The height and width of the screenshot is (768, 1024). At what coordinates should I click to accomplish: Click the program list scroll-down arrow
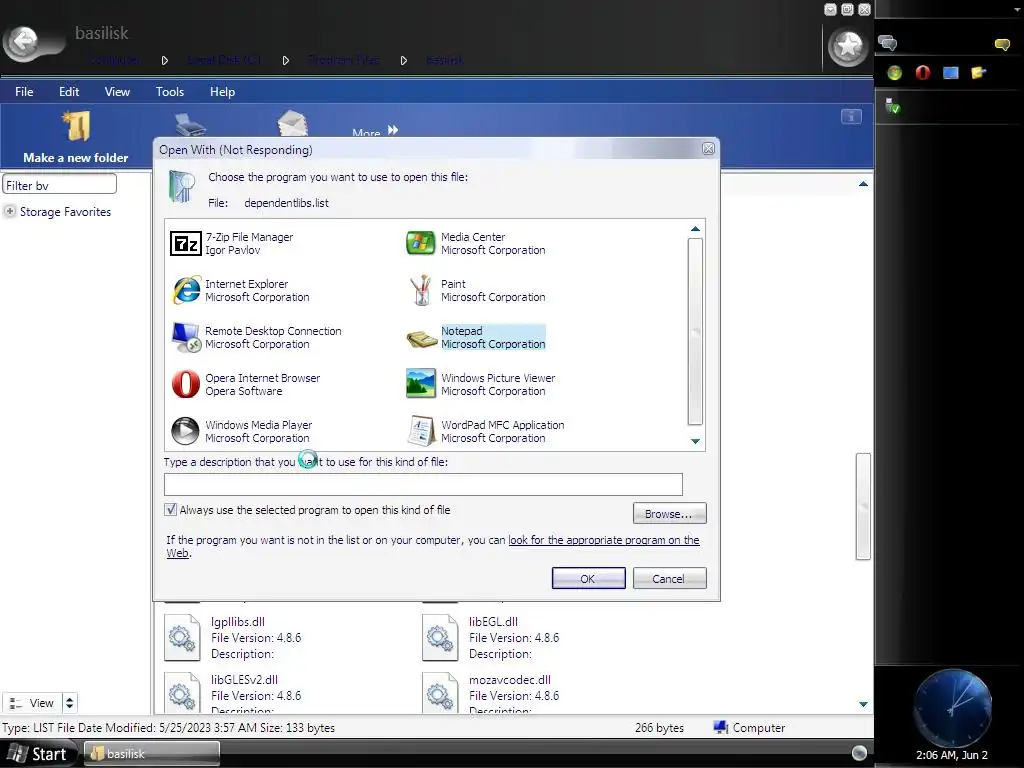pos(696,441)
